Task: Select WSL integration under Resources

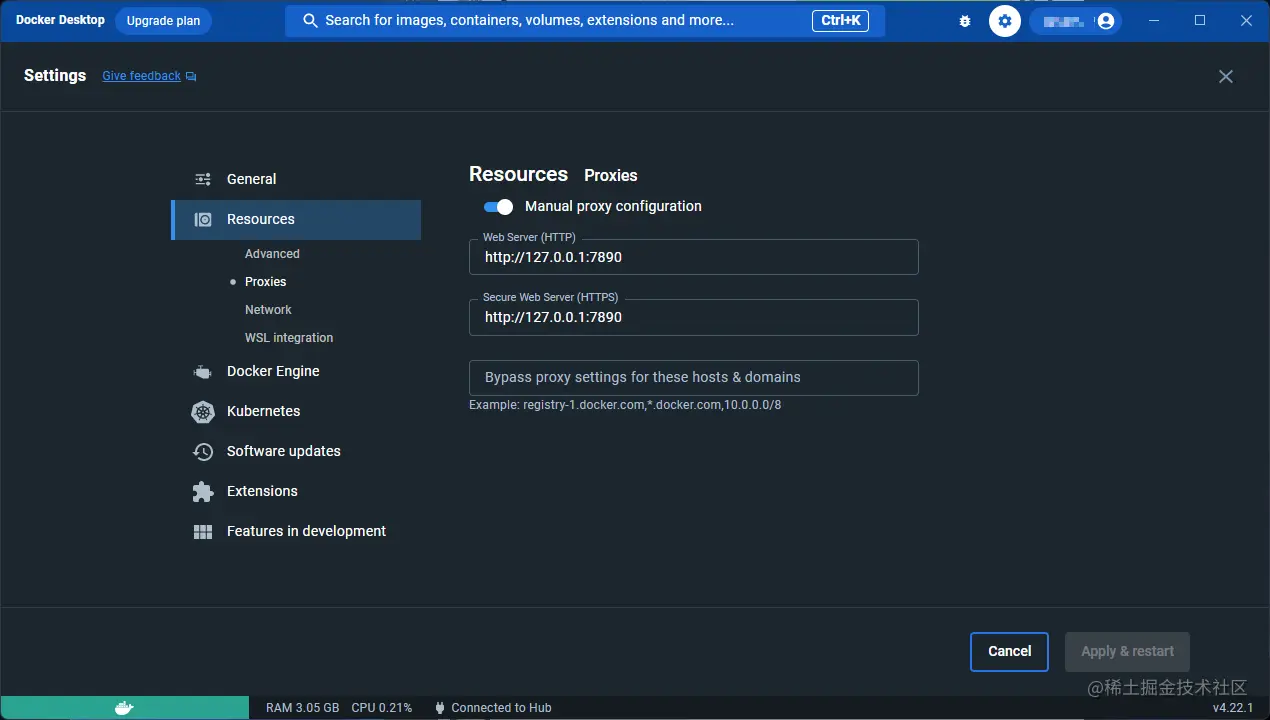Action: pyautogui.click(x=289, y=338)
